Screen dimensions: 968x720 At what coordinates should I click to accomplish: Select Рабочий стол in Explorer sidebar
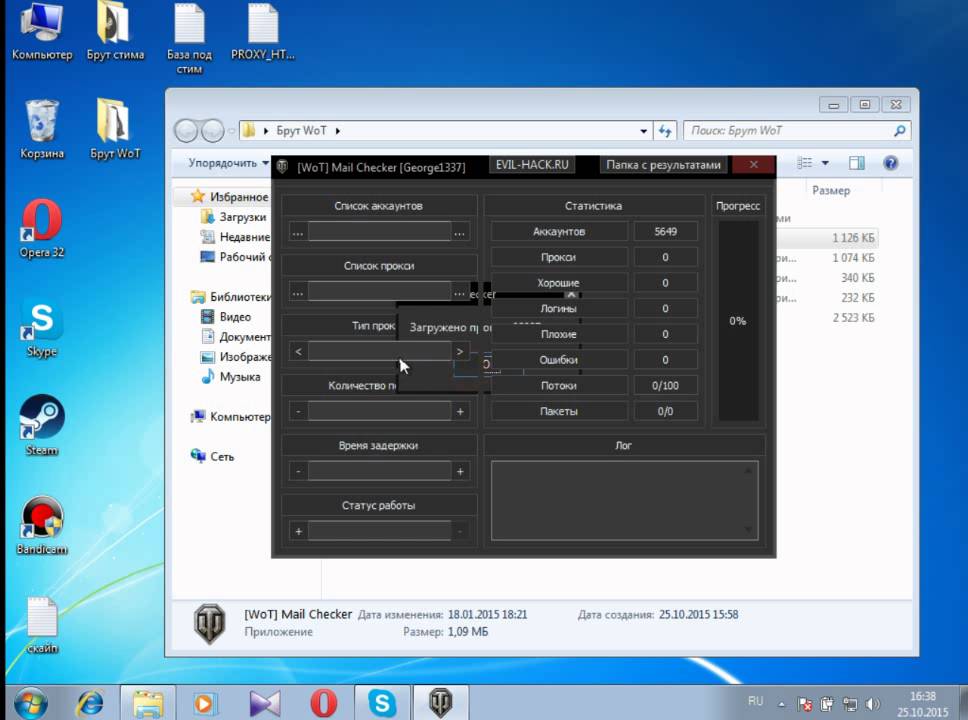tap(235, 257)
